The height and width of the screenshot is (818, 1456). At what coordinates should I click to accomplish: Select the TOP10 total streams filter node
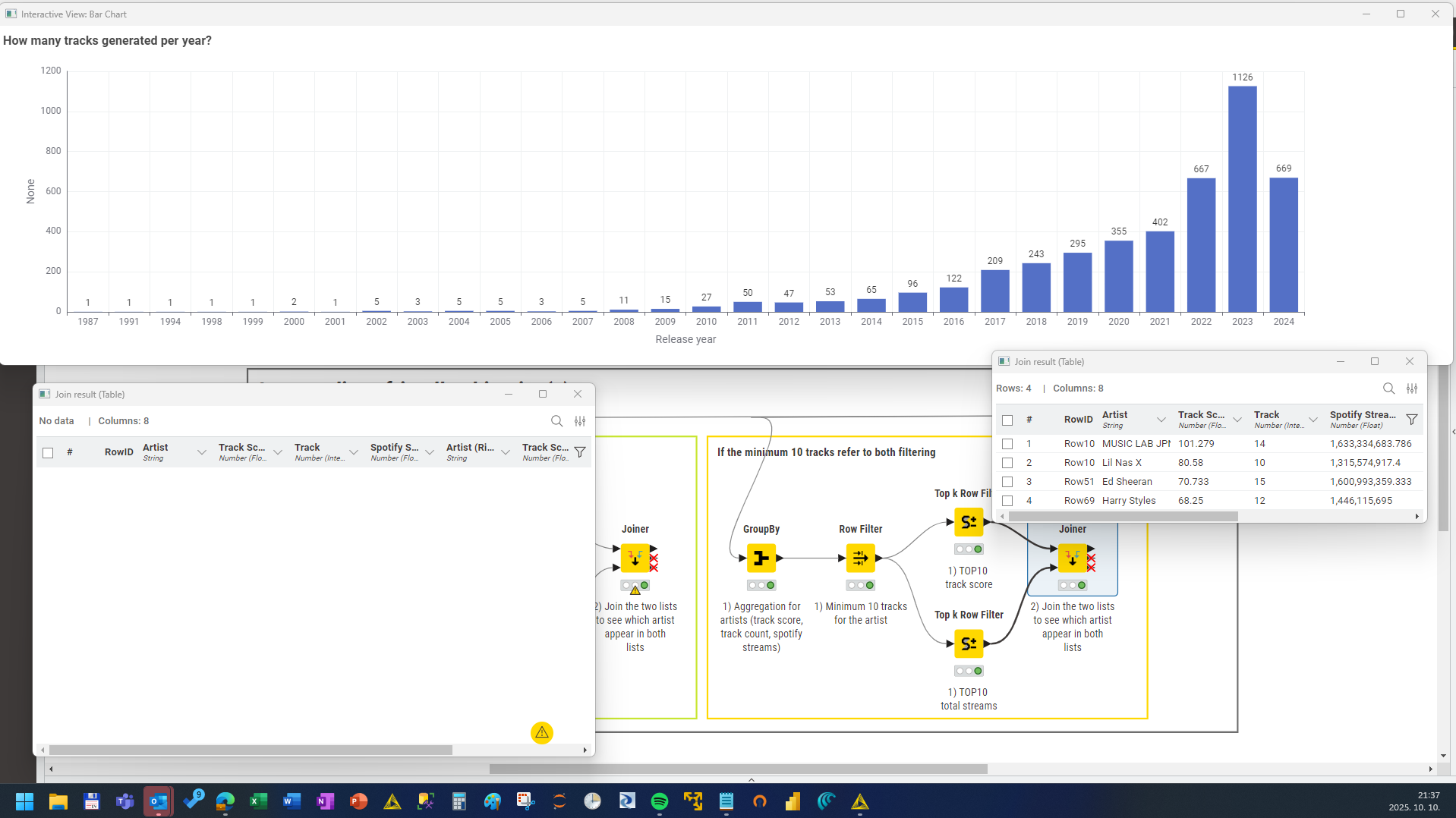point(969,644)
